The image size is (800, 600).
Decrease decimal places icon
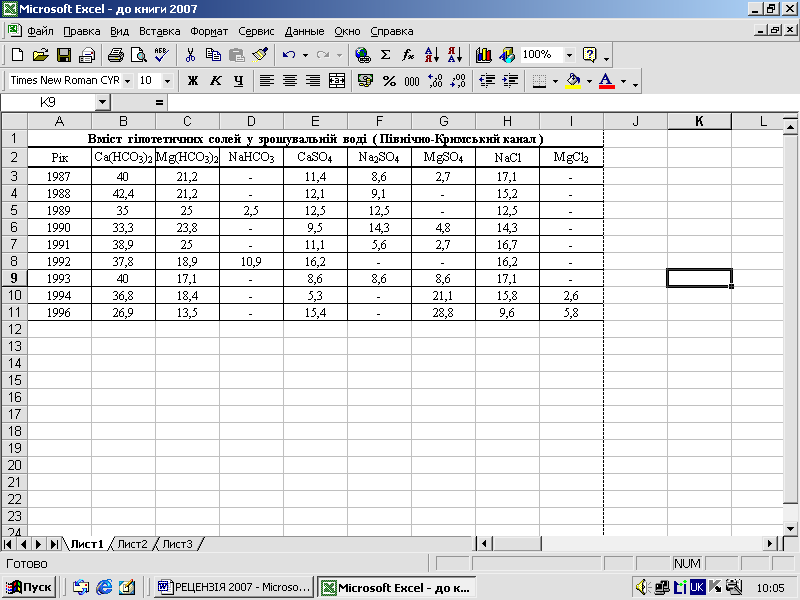click(458, 81)
